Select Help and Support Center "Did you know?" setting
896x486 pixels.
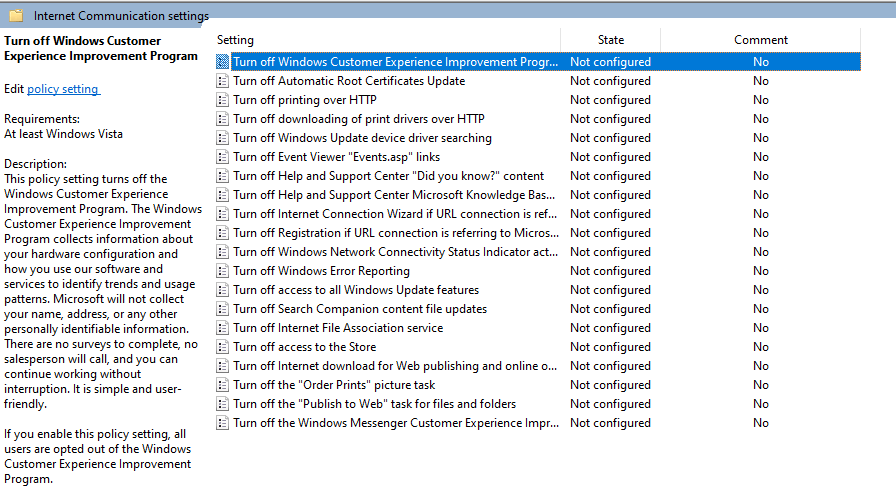tap(389, 176)
